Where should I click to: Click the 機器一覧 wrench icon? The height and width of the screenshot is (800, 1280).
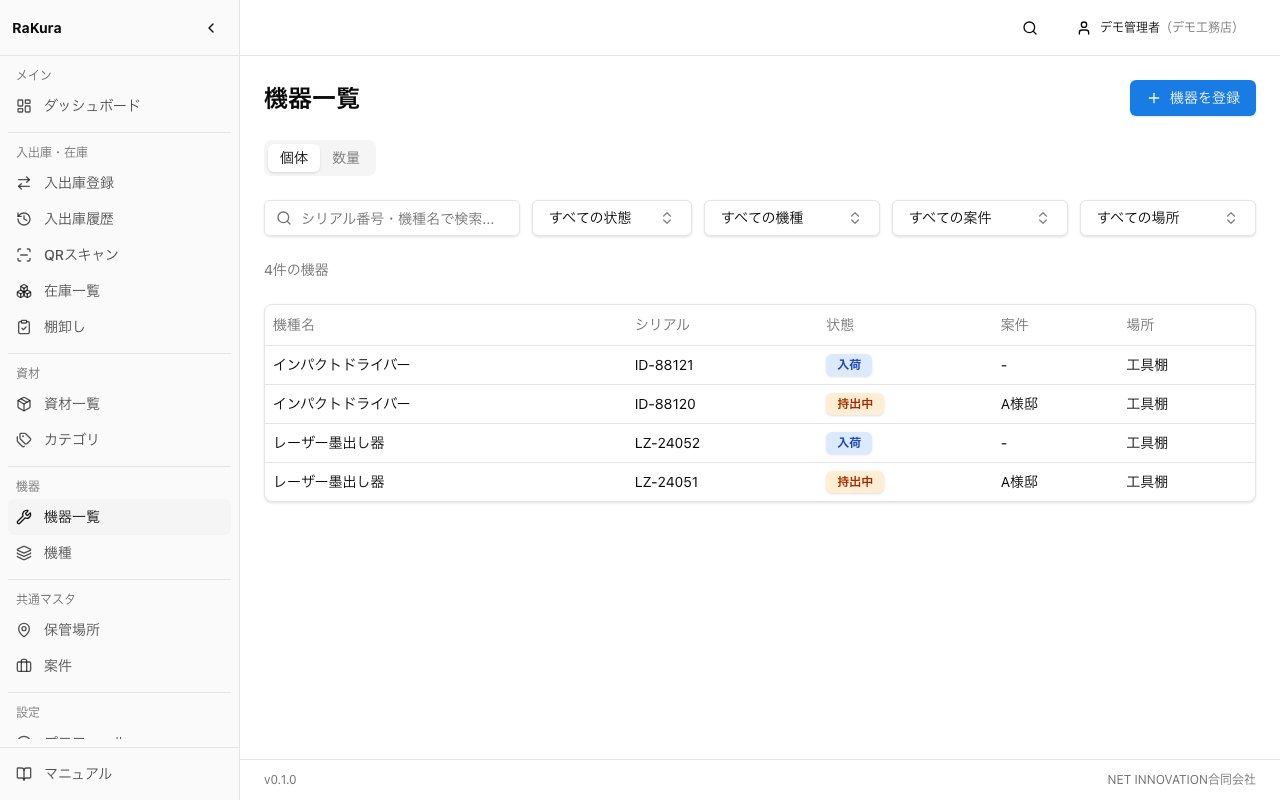click(x=24, y=517)
